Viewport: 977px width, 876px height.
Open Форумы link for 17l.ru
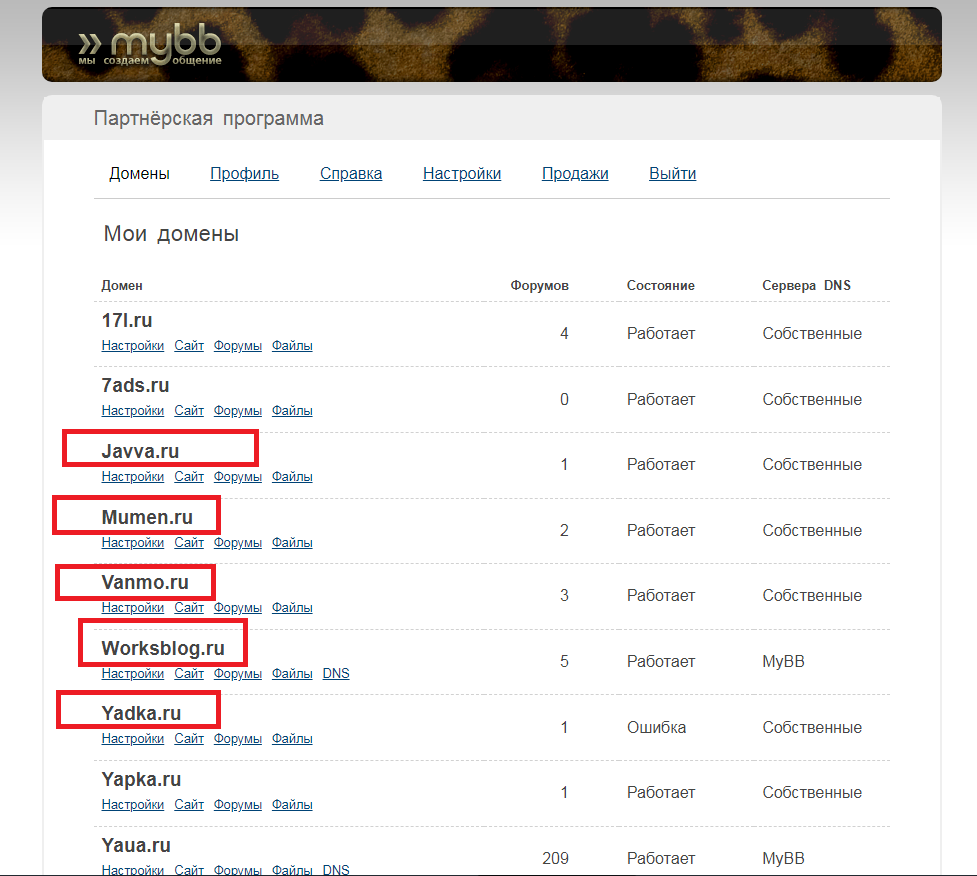click(x=237, y=346)
